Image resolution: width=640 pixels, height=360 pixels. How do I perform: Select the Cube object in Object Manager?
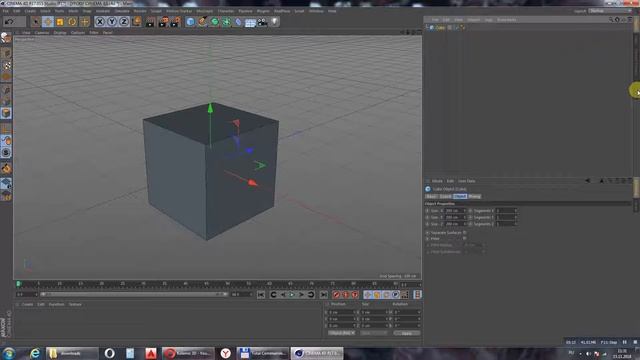tap(440, 27)
